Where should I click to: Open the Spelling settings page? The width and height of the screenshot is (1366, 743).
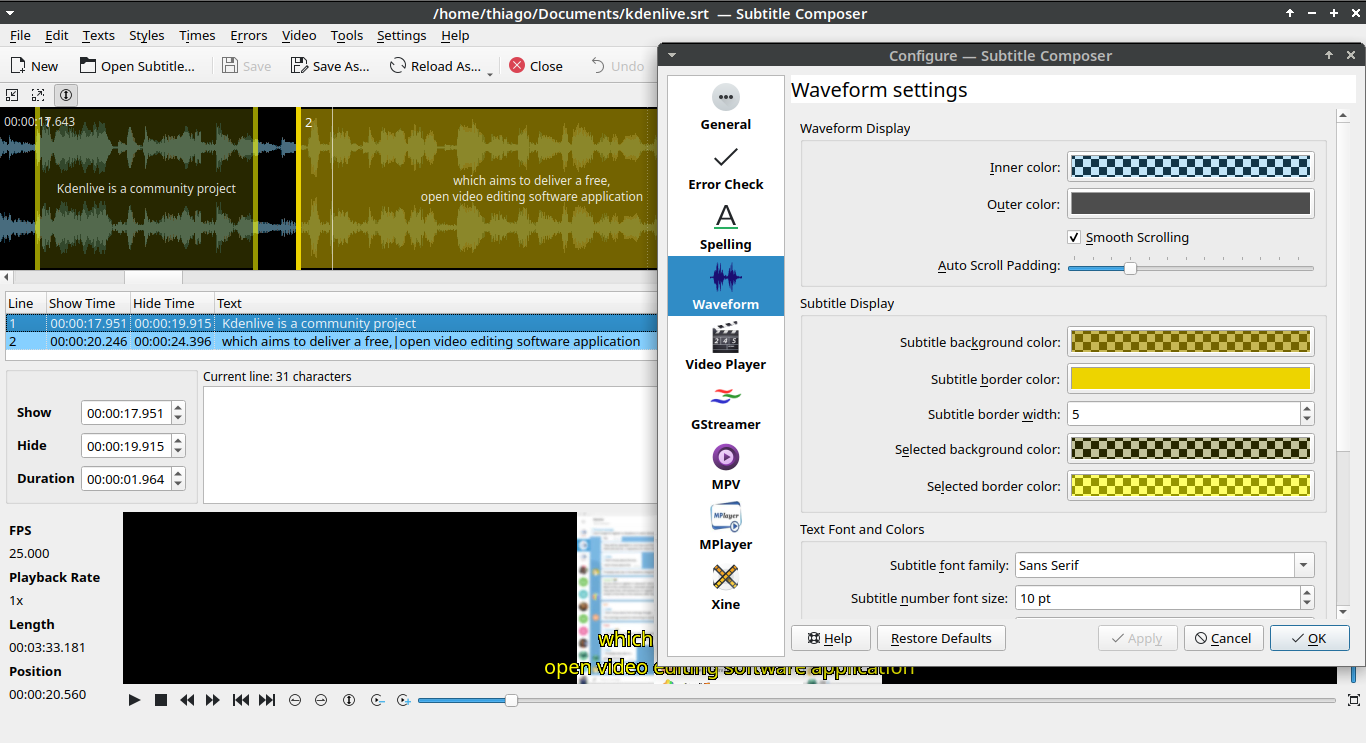pyautogui.click(x=726, y=226)
